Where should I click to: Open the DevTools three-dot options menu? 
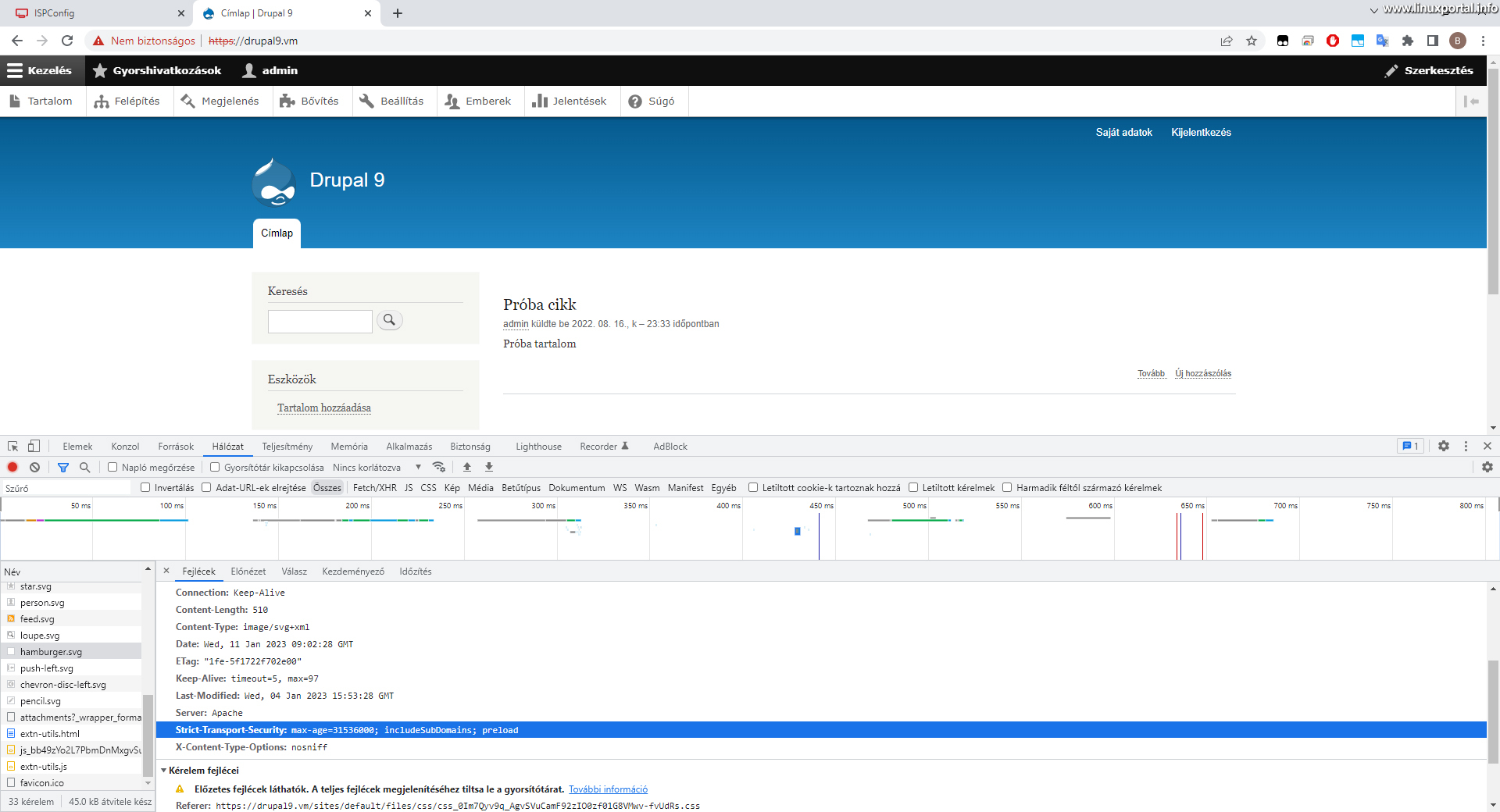pyautogui.click(x=1466, y=446)
